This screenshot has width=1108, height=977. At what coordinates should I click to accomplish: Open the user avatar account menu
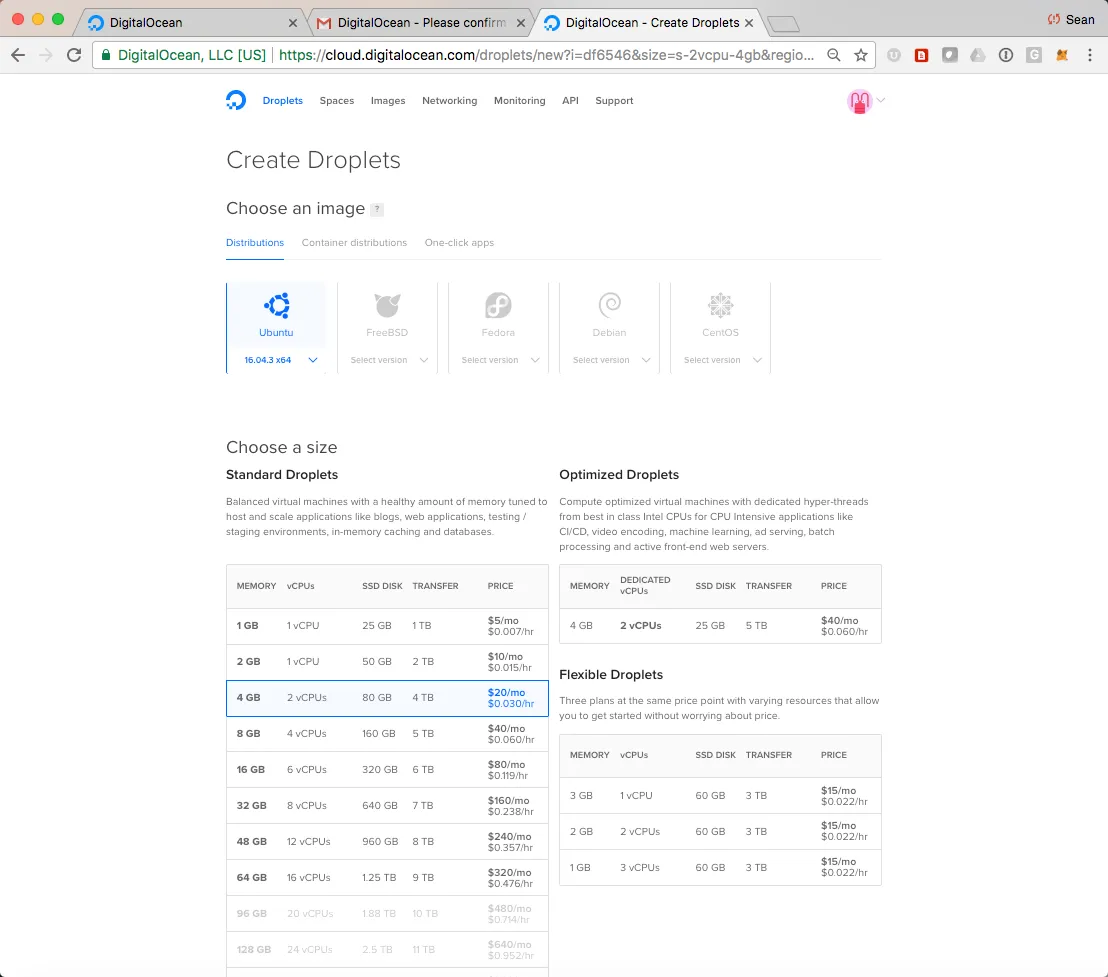(859, 101)
